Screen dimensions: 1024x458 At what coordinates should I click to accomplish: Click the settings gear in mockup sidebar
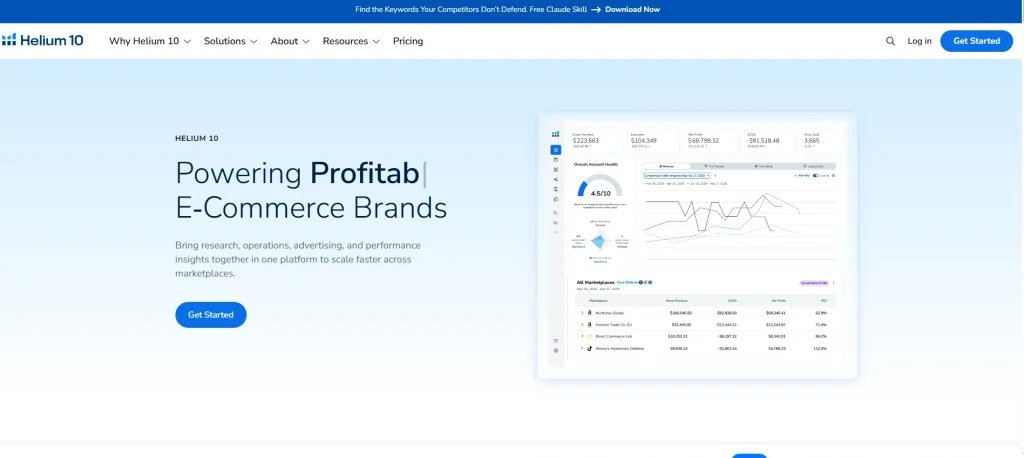point(556,350)
